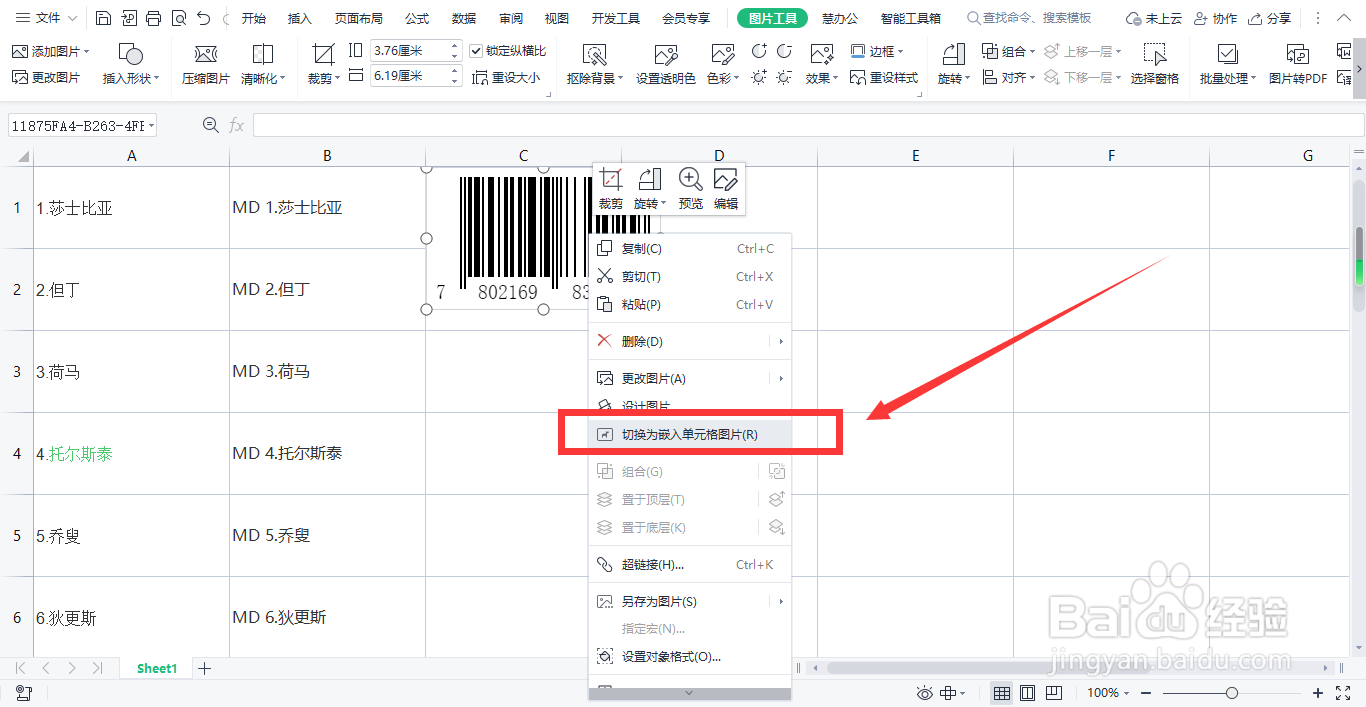The image size is (1366, 707).
Task: Click the Print icon in quick access toolbar
Action: 153,18
